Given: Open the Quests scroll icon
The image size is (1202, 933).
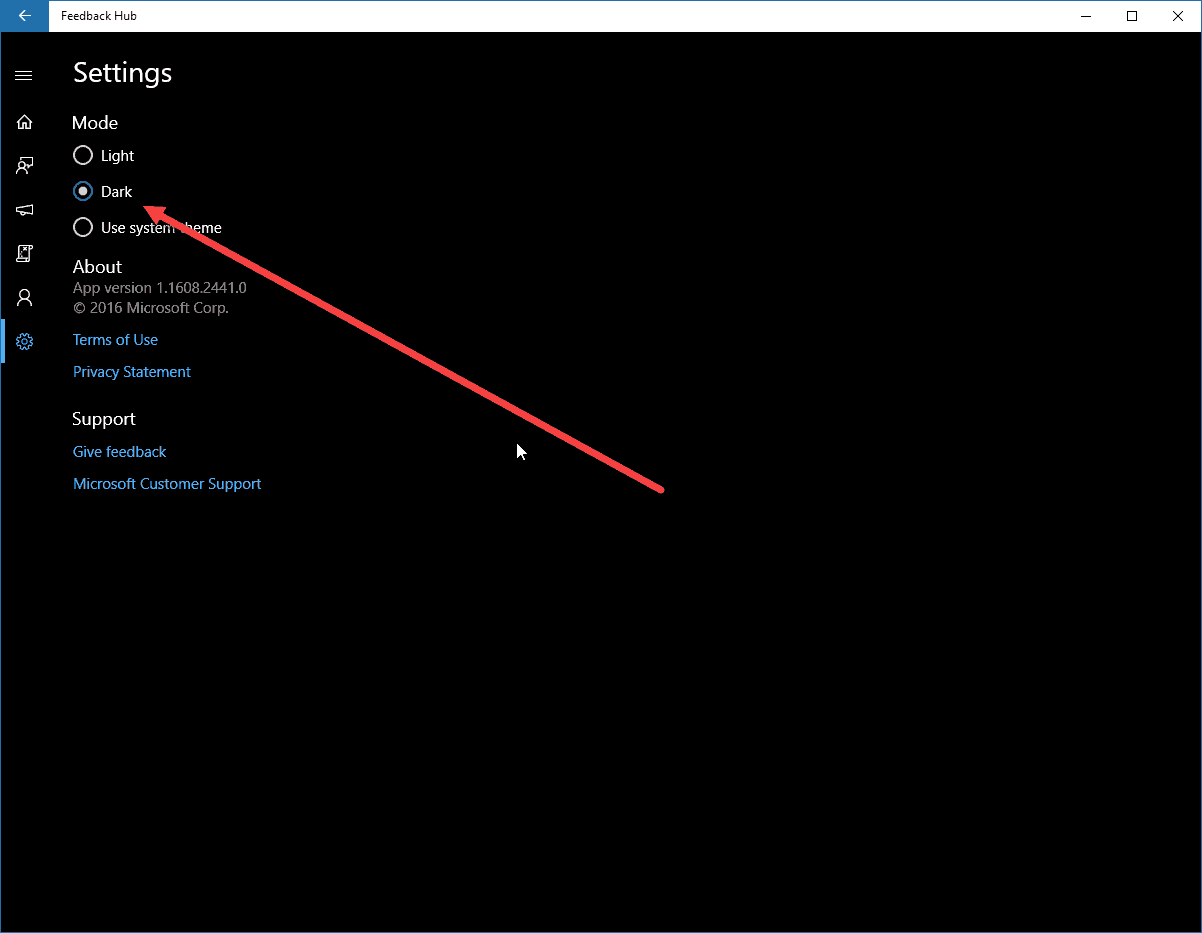Looking at the screenshot, I should pos(24,254).
